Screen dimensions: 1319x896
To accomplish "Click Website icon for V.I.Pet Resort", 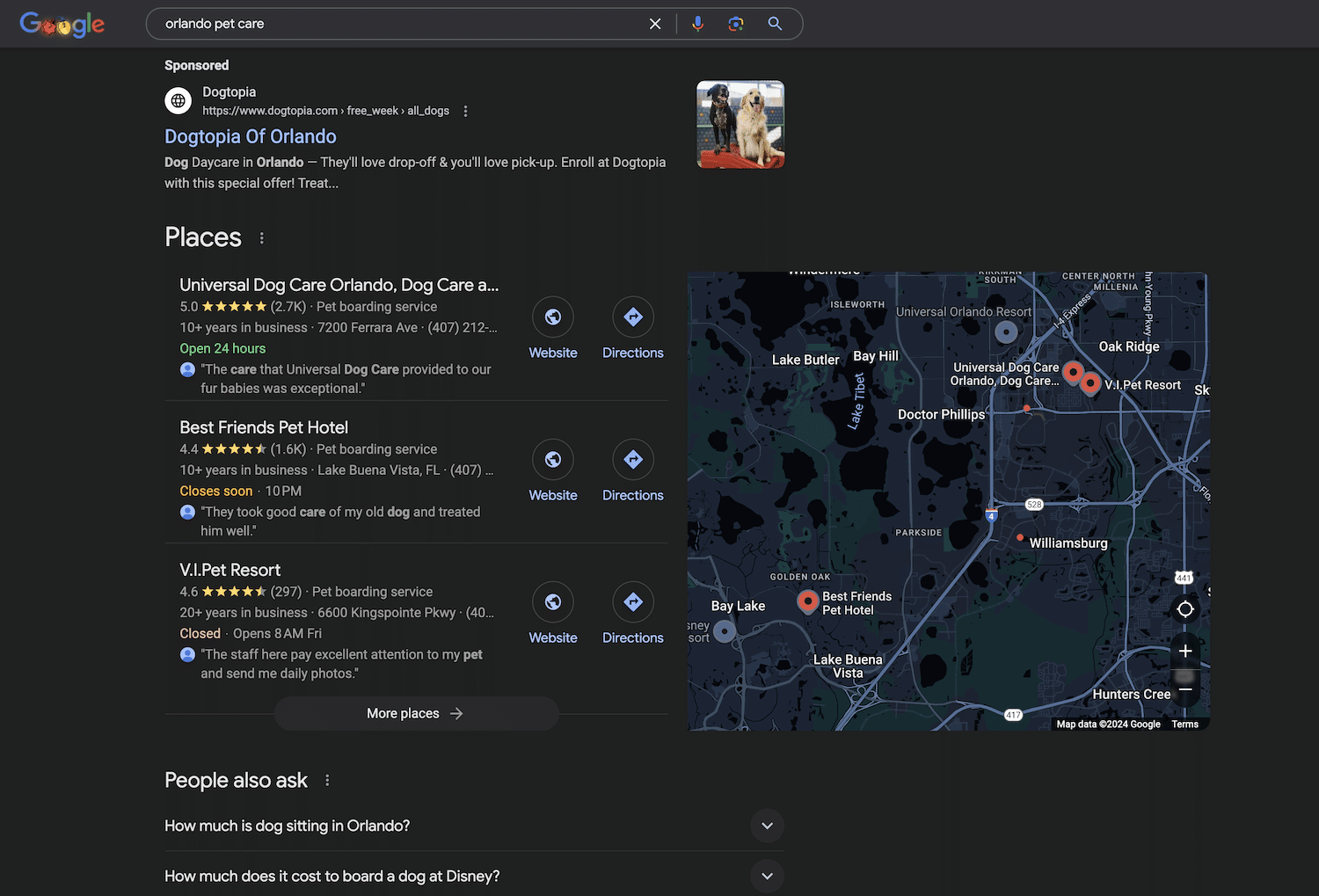I will [553, 602].
